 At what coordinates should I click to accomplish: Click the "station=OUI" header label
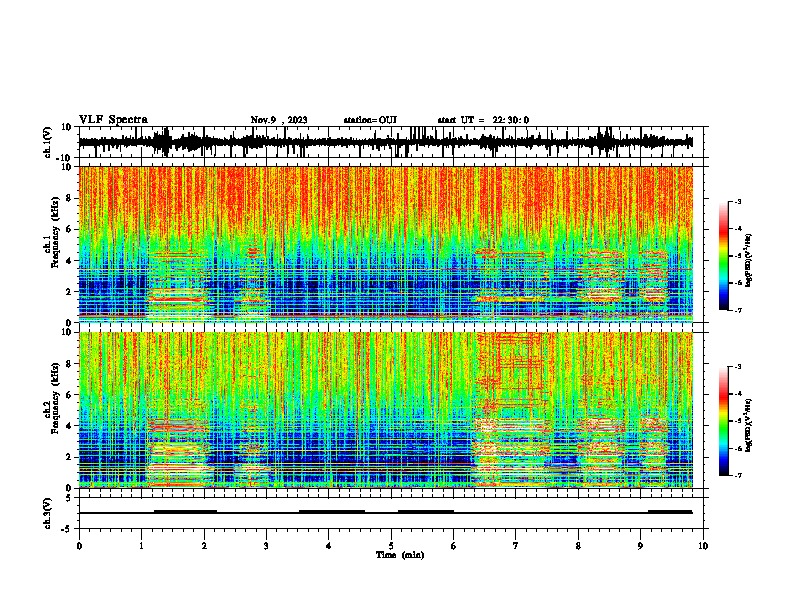pos(370,120)
